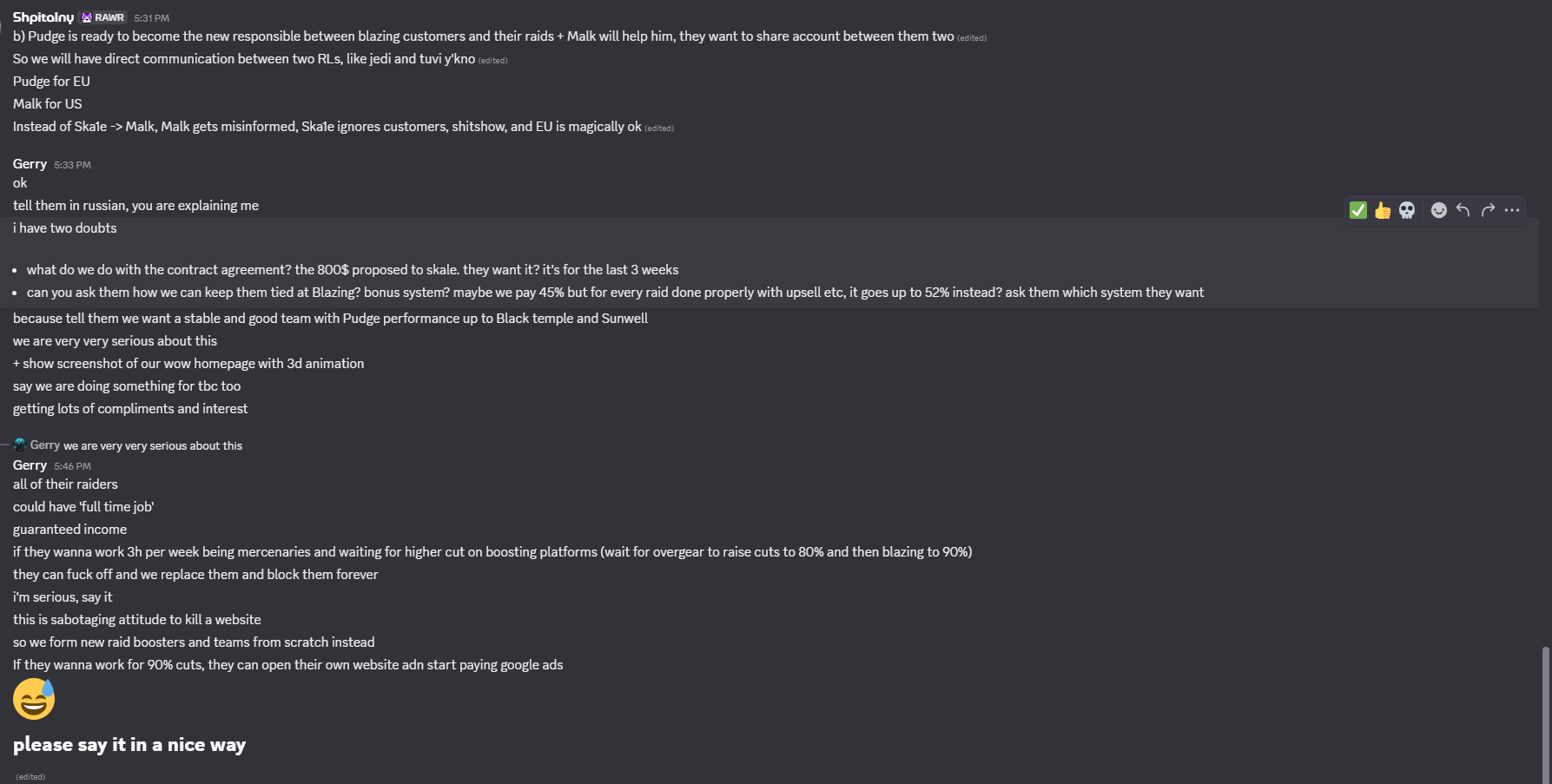Click the 5:33 PM message timestamp

72,165
